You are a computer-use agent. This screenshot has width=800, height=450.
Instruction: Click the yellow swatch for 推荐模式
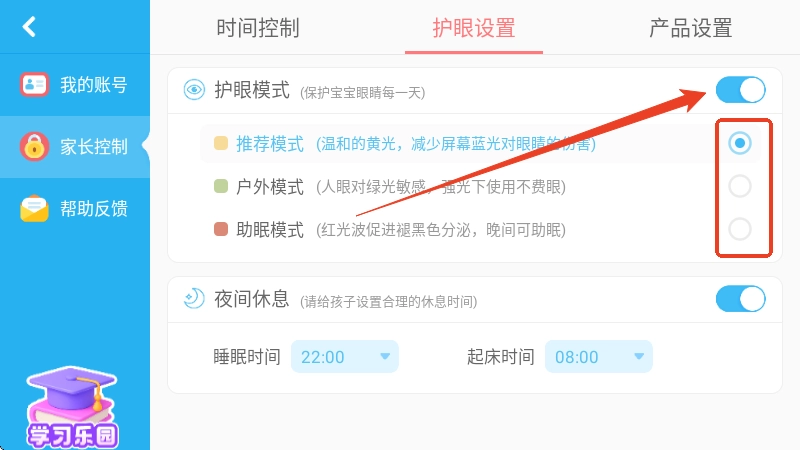[x=221, y=144]
